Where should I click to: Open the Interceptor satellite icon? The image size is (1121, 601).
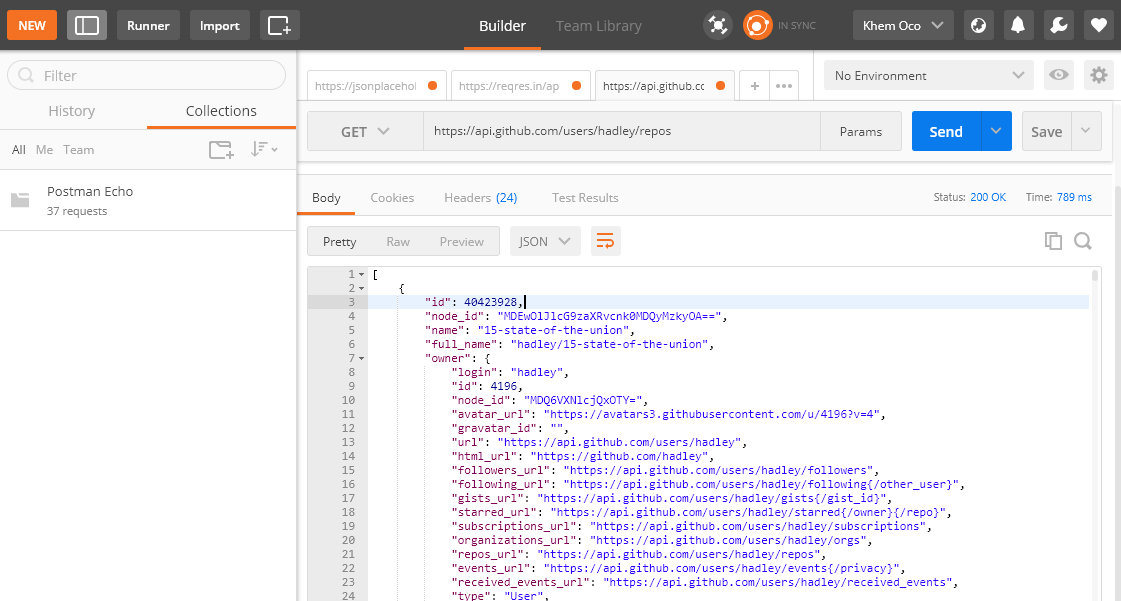coord(718,25)
